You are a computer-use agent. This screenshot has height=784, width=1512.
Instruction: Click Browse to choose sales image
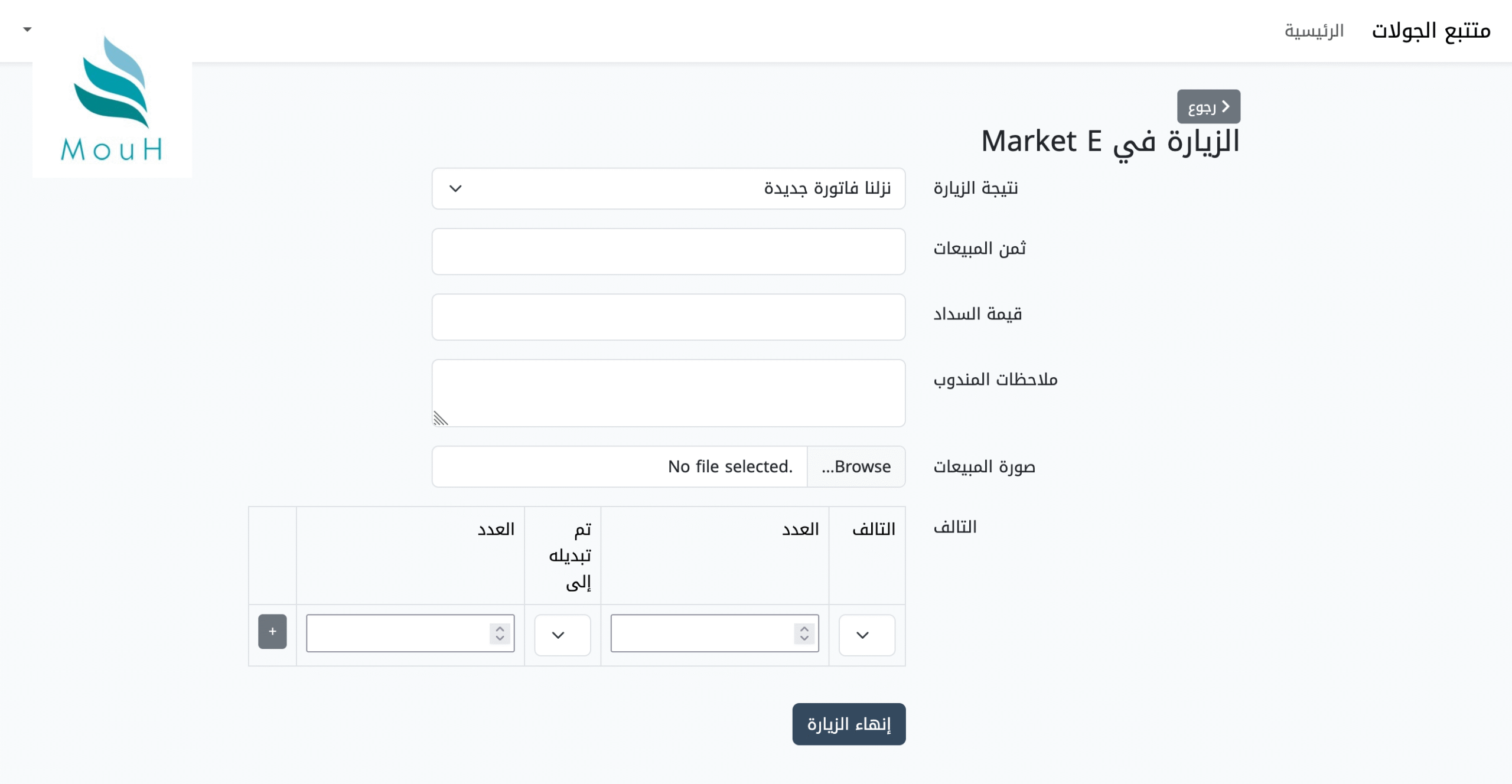[856, 467]
